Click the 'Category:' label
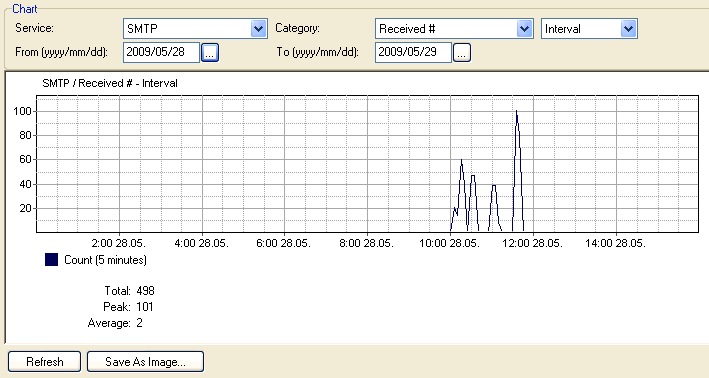 point(298,28)
